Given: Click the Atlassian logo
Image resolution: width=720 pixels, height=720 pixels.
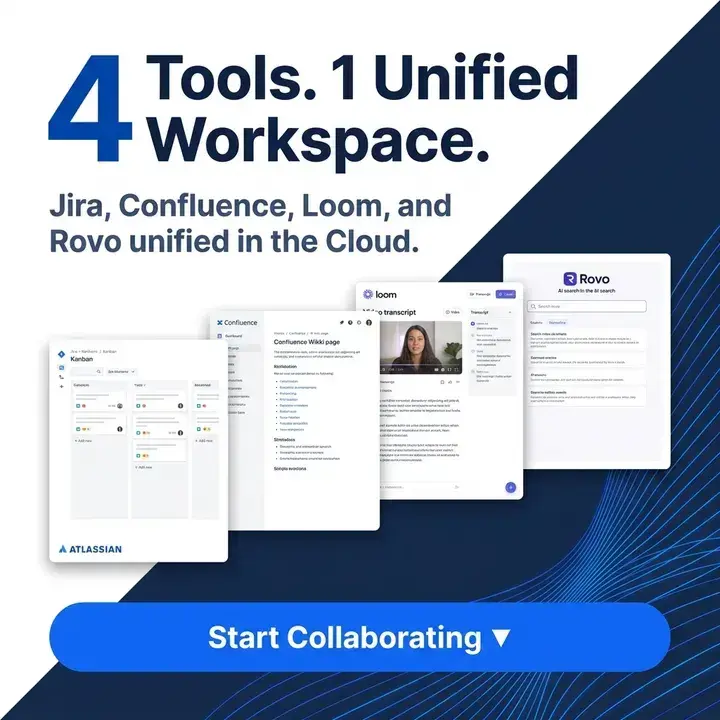Looking at the screenshot, I should coord(90,549).
